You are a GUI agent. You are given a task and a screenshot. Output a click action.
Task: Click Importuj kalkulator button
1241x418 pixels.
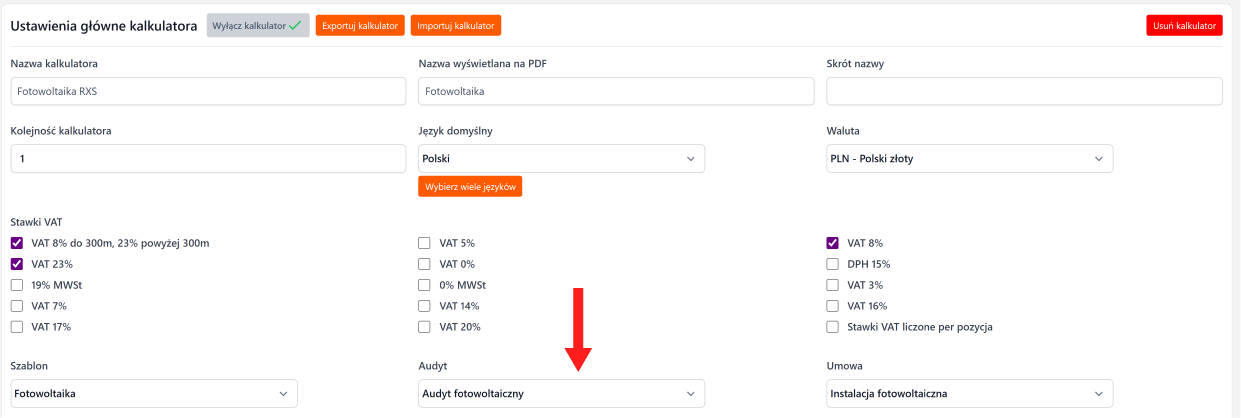455,26
